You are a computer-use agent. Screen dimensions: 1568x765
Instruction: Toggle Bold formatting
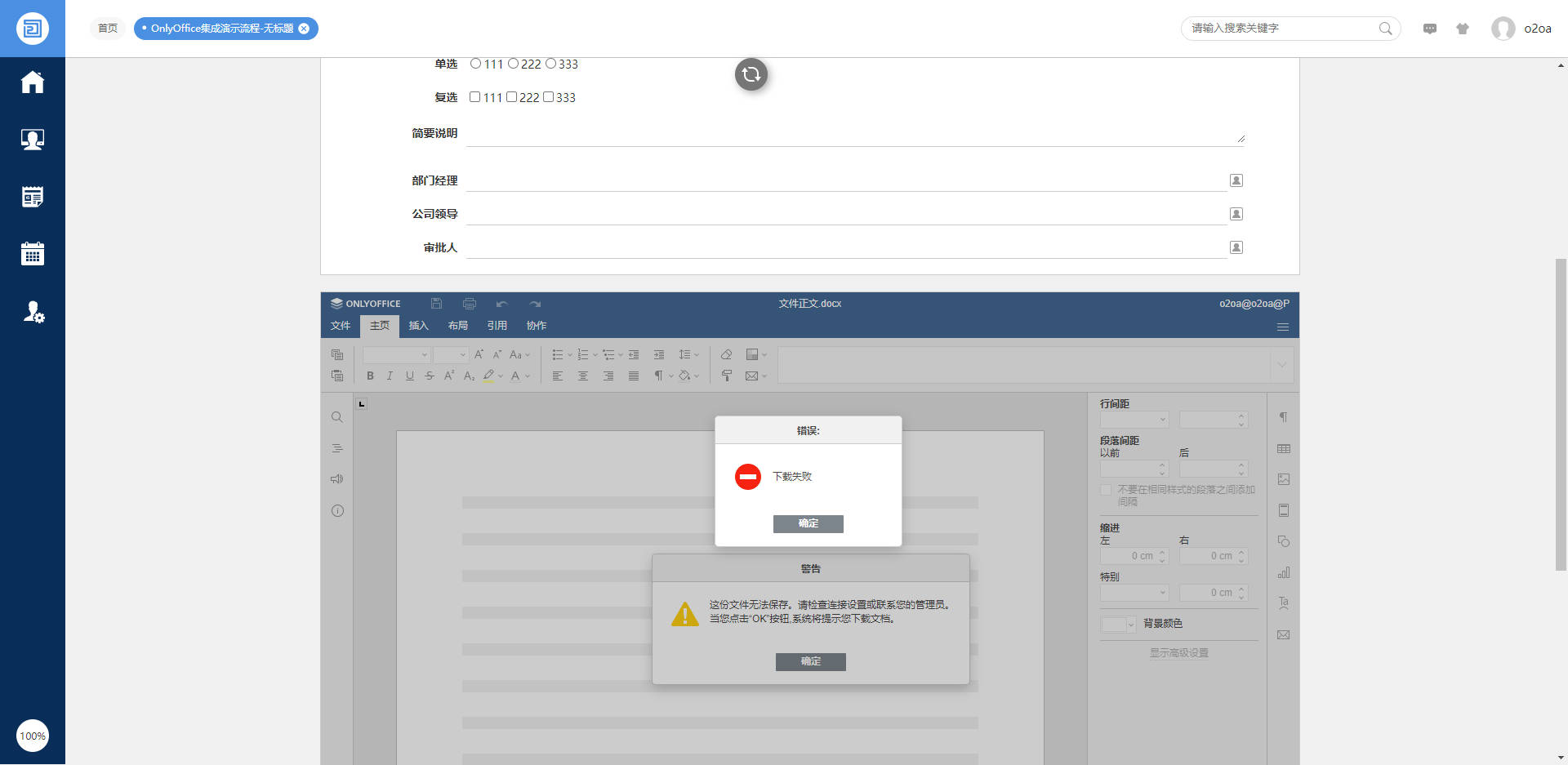coord(370,376)
